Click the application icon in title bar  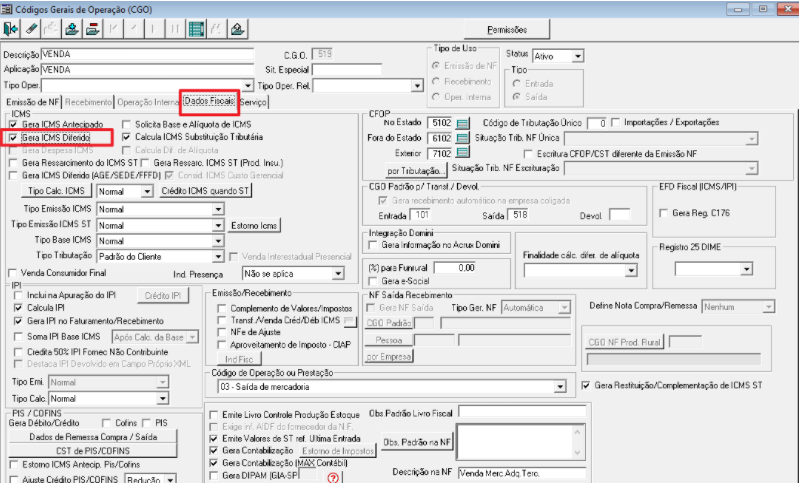click(7, 9)
